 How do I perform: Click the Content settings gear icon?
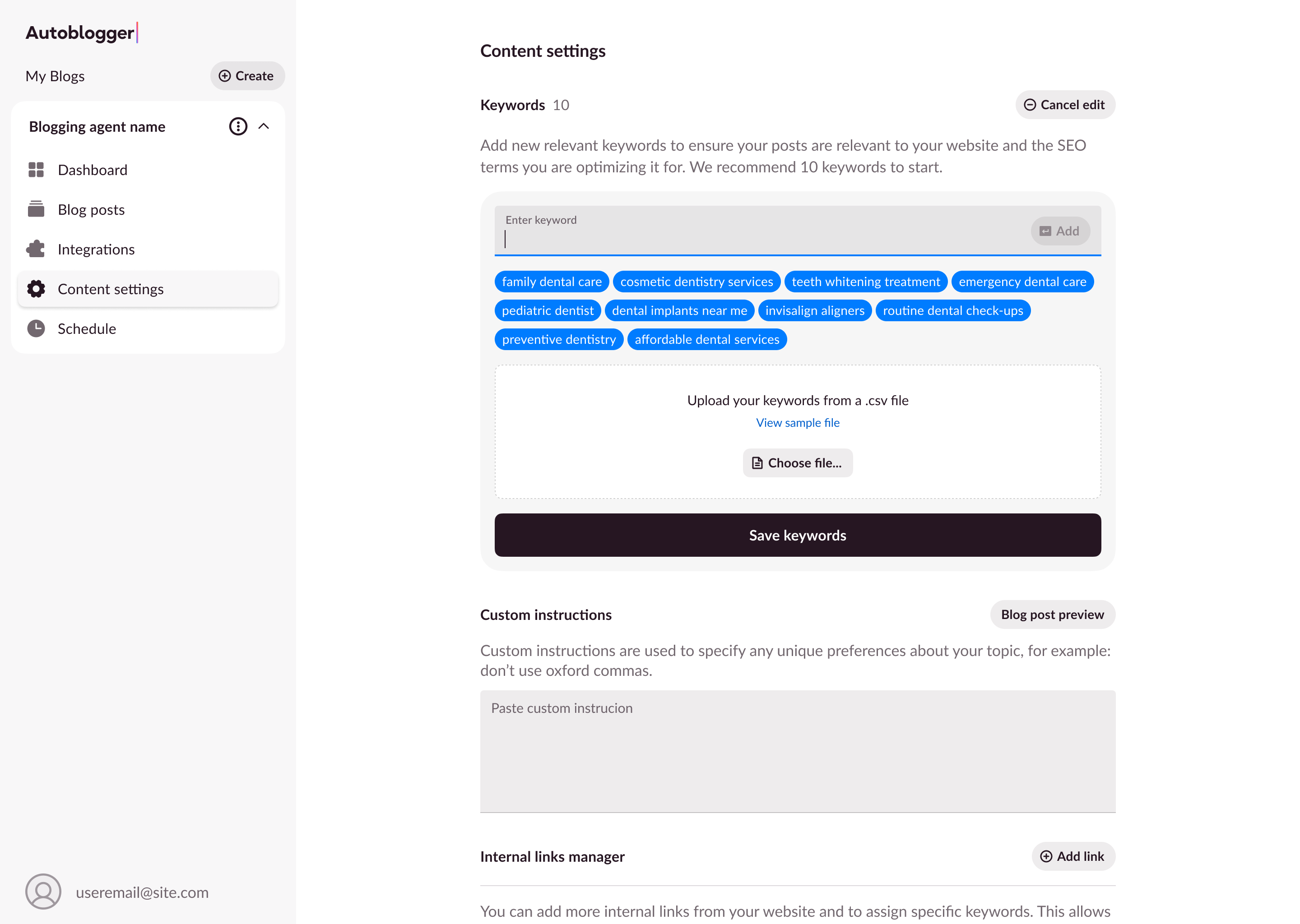[x=36, y=289]
